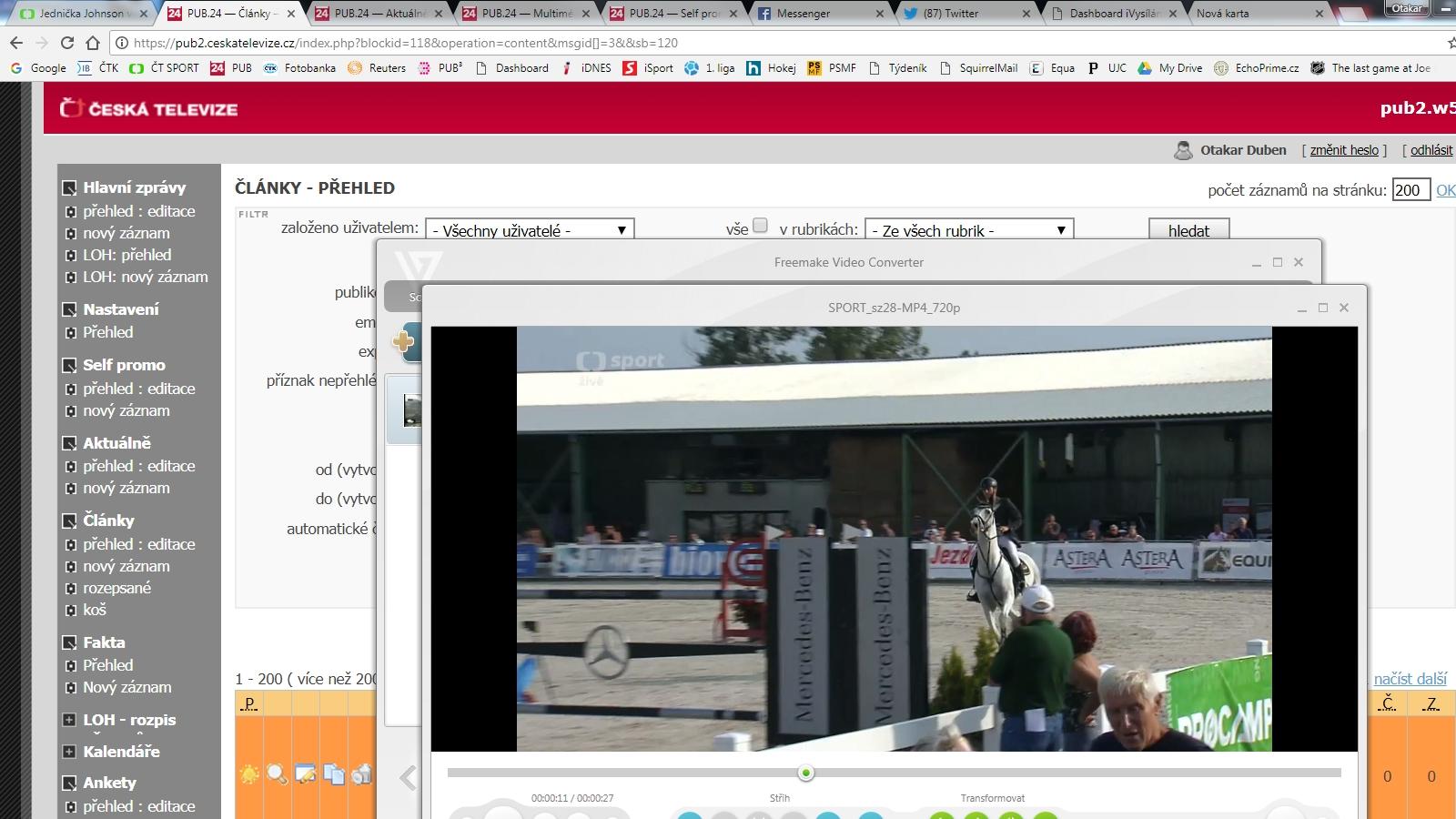Image resolution: width=1456 pixels, height=819 pixels.
Task: Open the Reuters bookmark
Action: point(377,68)
